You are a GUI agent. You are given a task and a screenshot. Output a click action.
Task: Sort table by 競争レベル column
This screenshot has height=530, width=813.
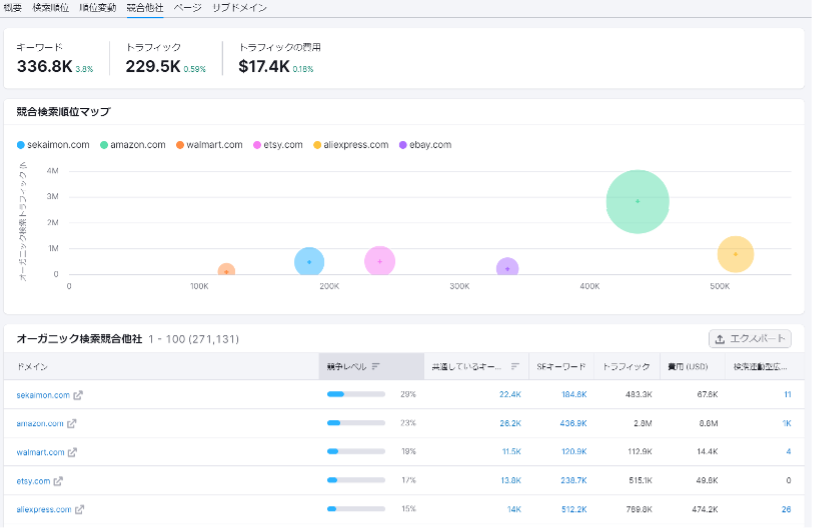(x=352, y=367)
